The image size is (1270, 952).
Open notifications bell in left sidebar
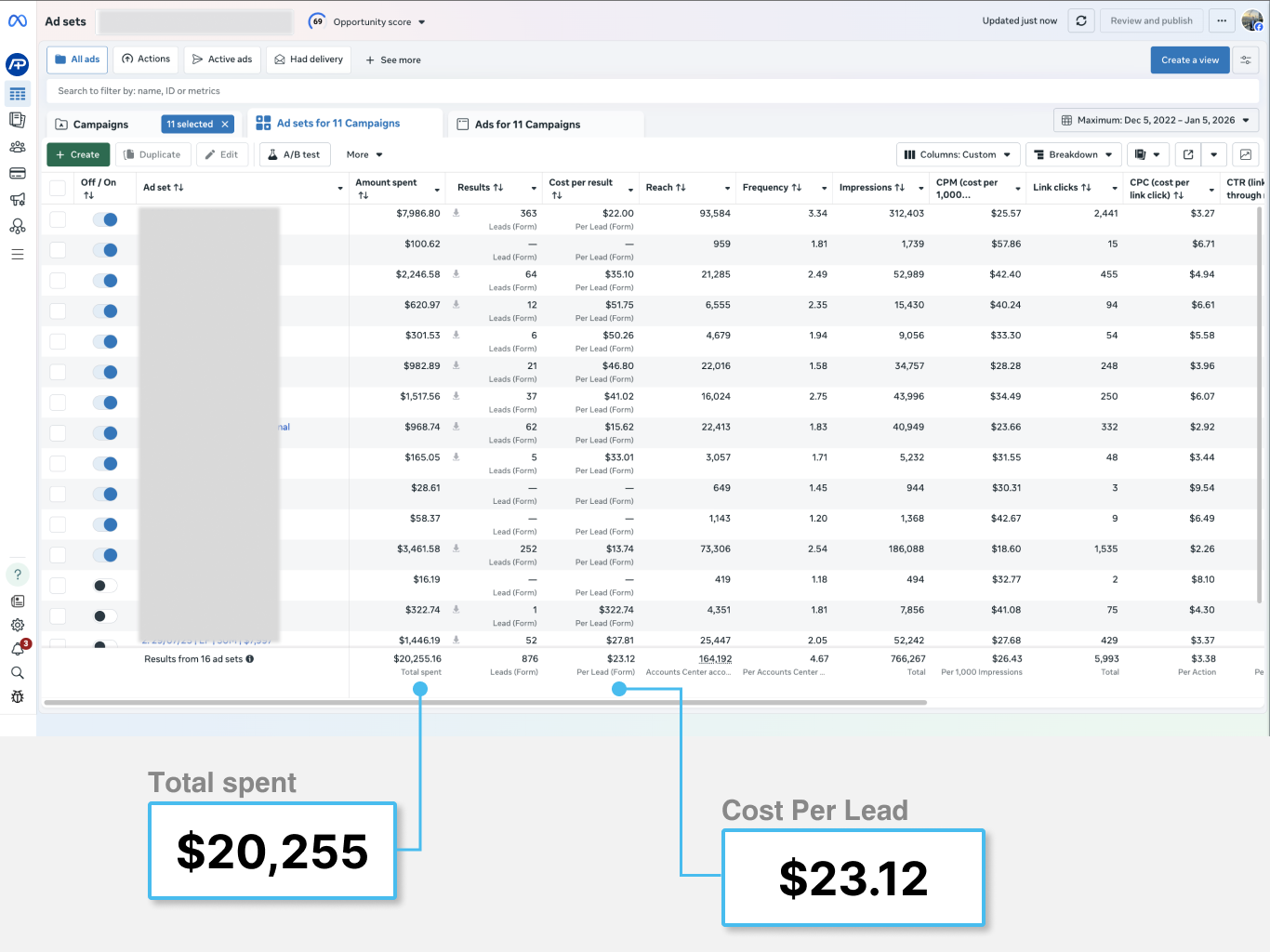tap(18, 649)
